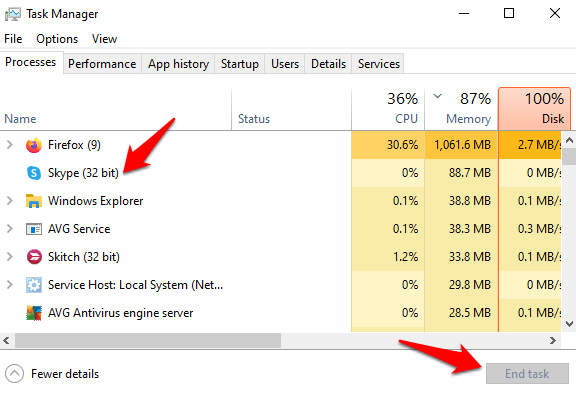Click the 38.8 MB memory value
The width and height of the screenshot is (576, 394).
click(x=470, y=201)
